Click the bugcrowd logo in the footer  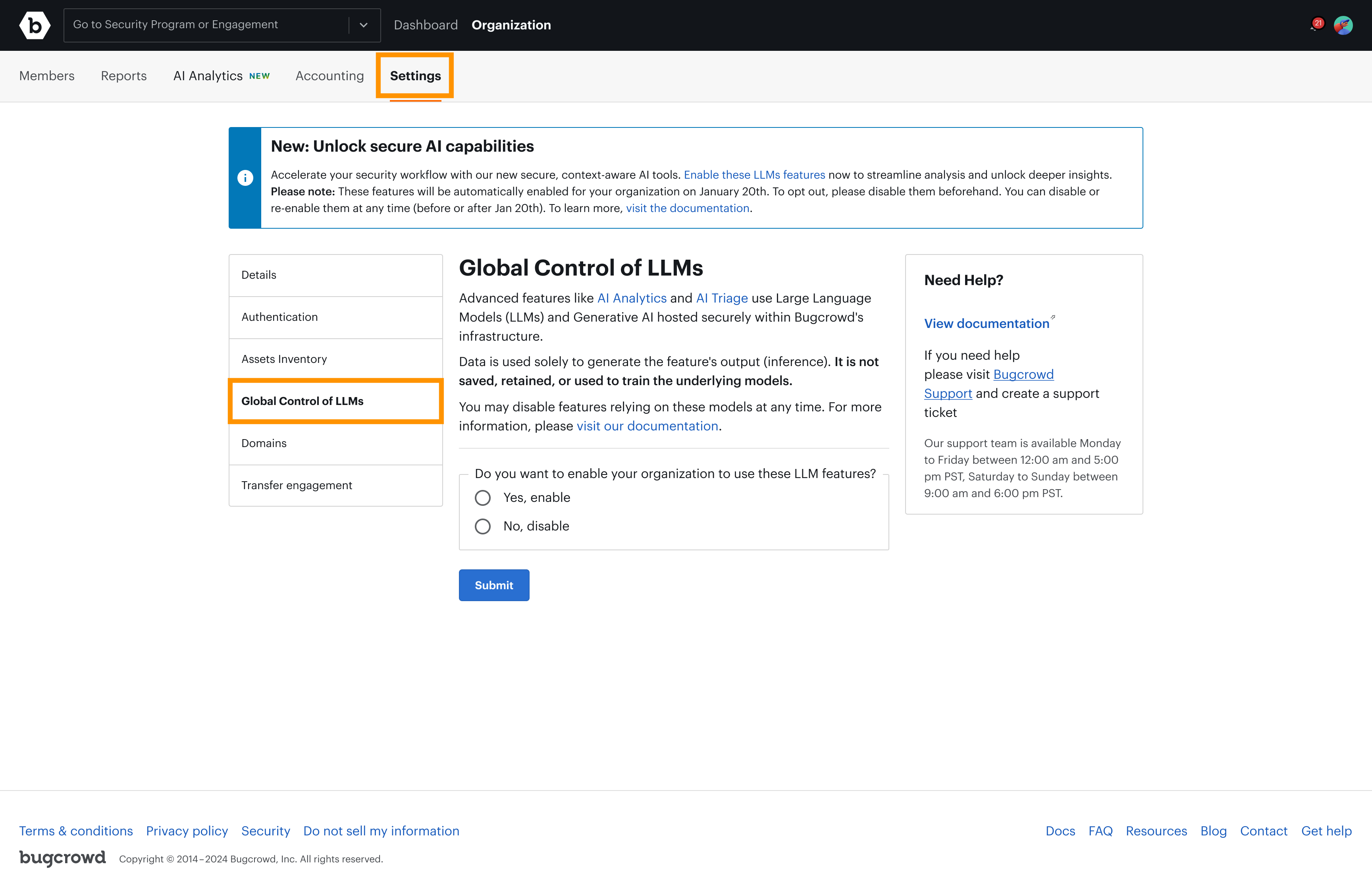pyautogui.click(x=62, y=858)
